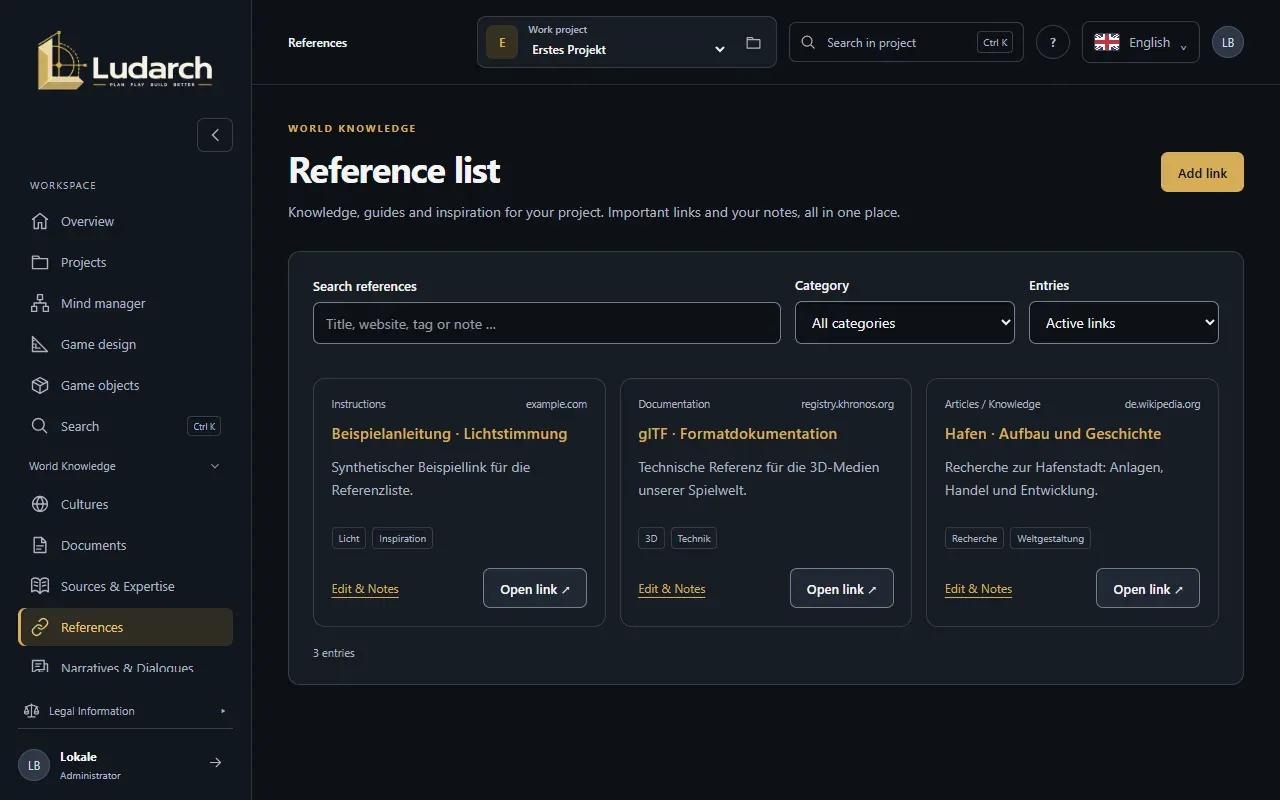
Task: Click the Ludarch logo
Action: click(x=125, y=60)
